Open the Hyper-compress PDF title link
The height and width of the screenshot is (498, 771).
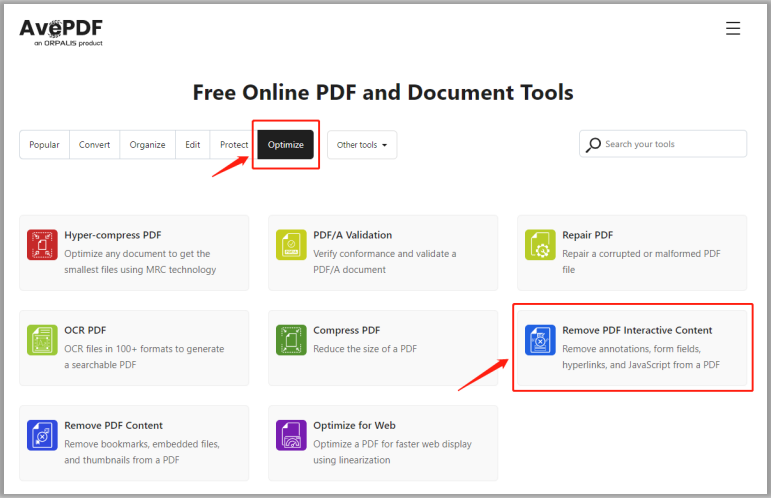pyautogui.click(x=113, y=235)
